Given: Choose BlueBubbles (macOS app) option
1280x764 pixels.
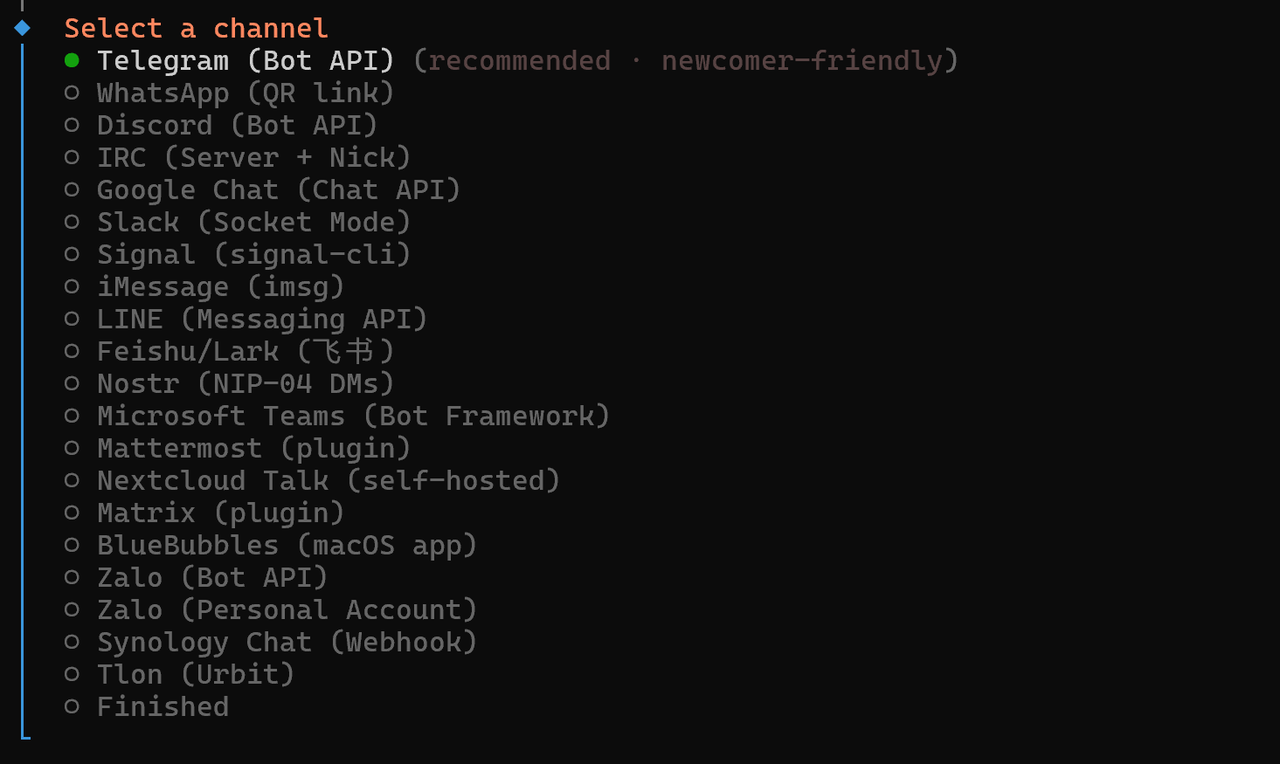Looking at the screenshot, I should [x=72, y=546].
